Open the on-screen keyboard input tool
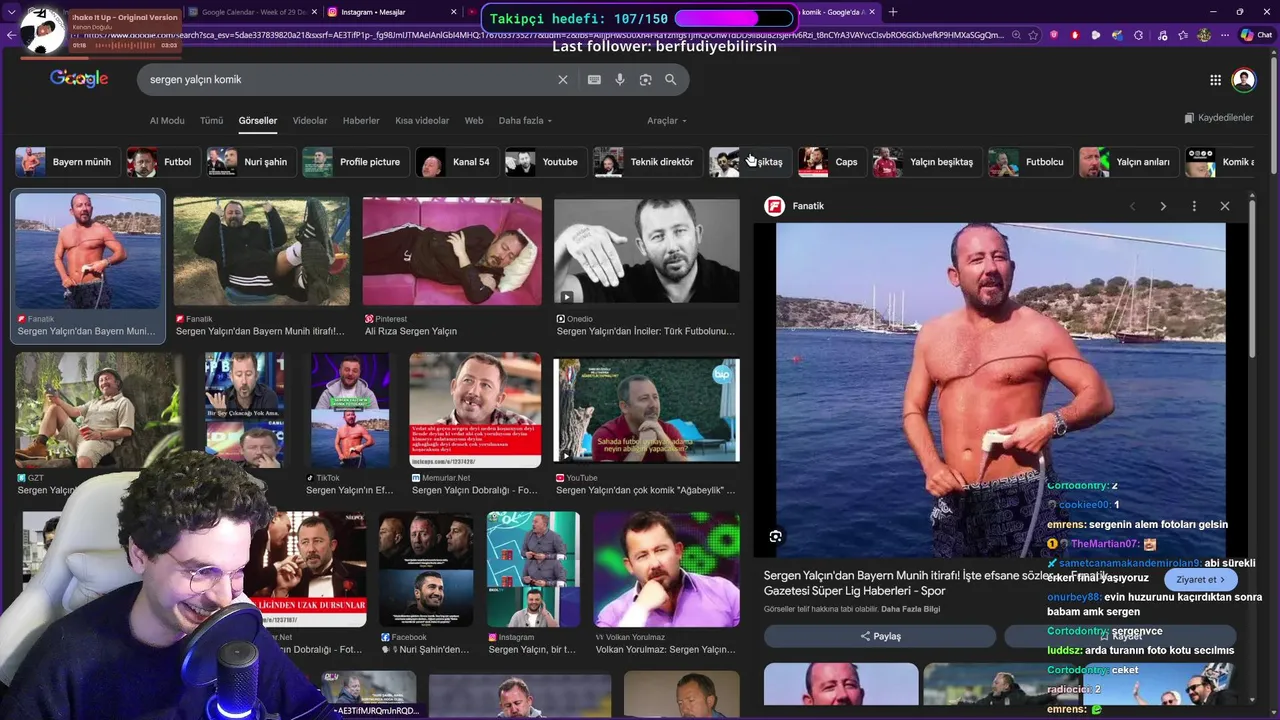Screen dimensions: 1280x720 point(594,80)
